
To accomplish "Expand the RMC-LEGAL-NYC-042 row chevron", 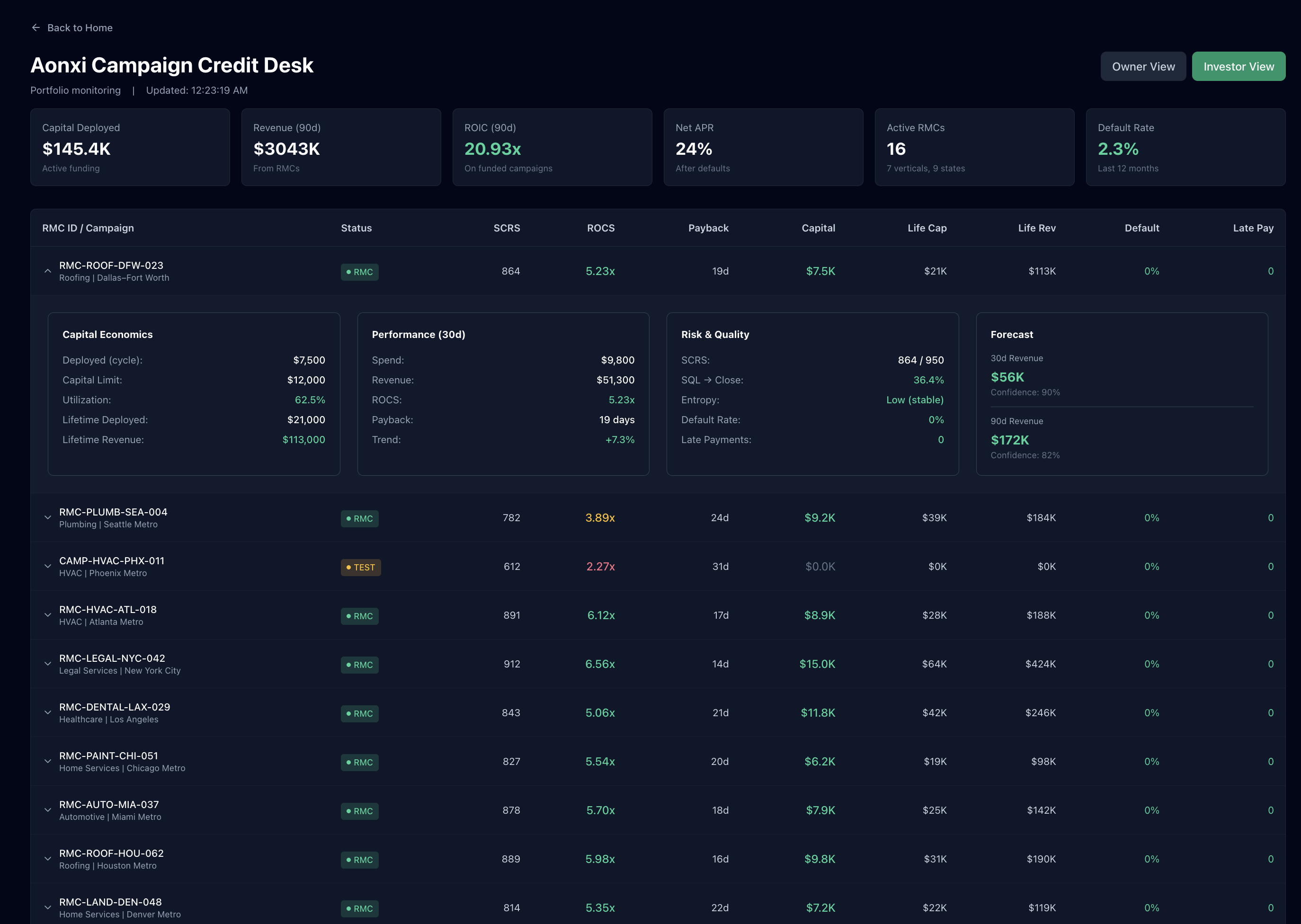I will (48, 664).
